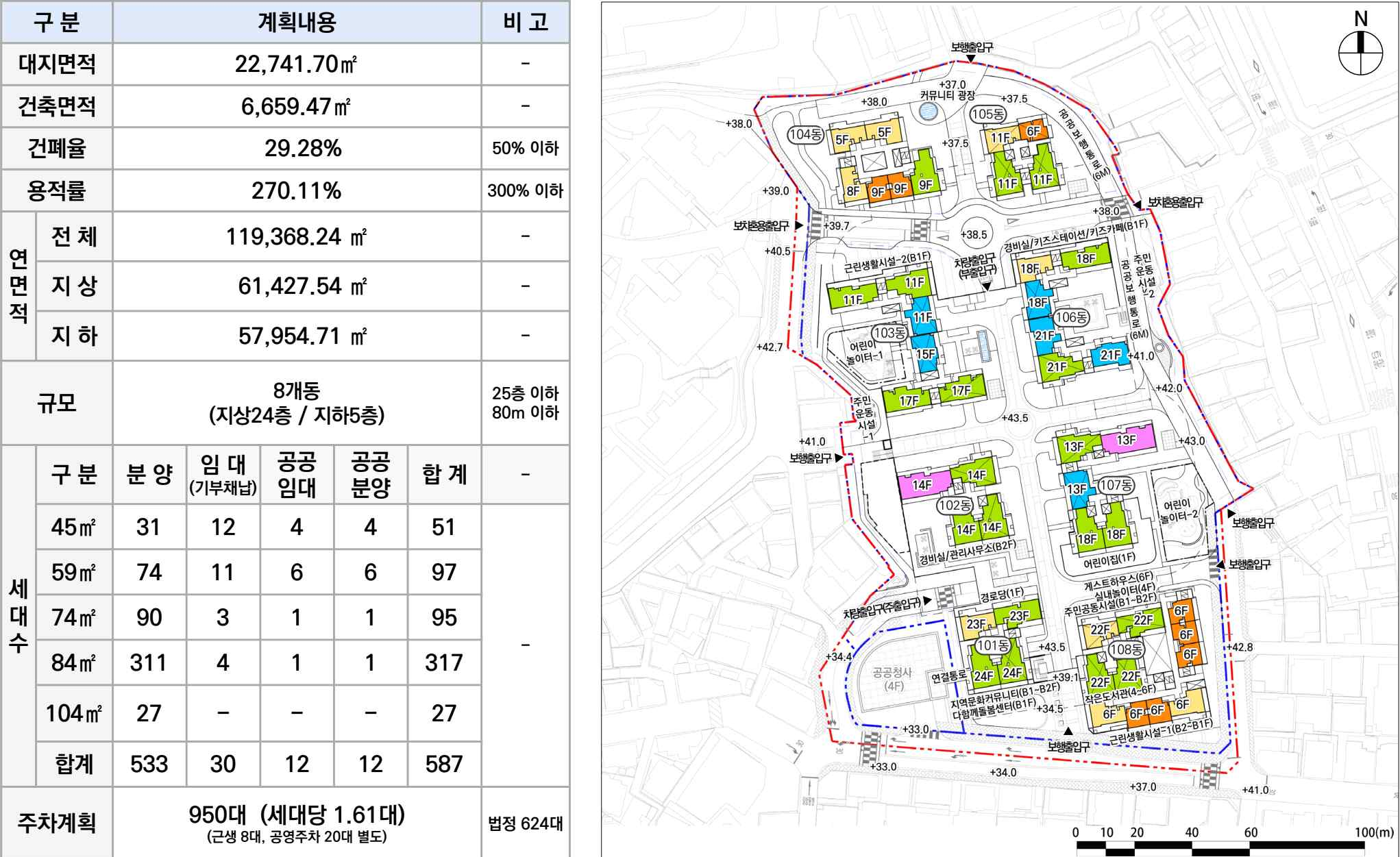Click the 103동 building label
Viewport: 1400px width, 857px height.
[x=889, y=333]
